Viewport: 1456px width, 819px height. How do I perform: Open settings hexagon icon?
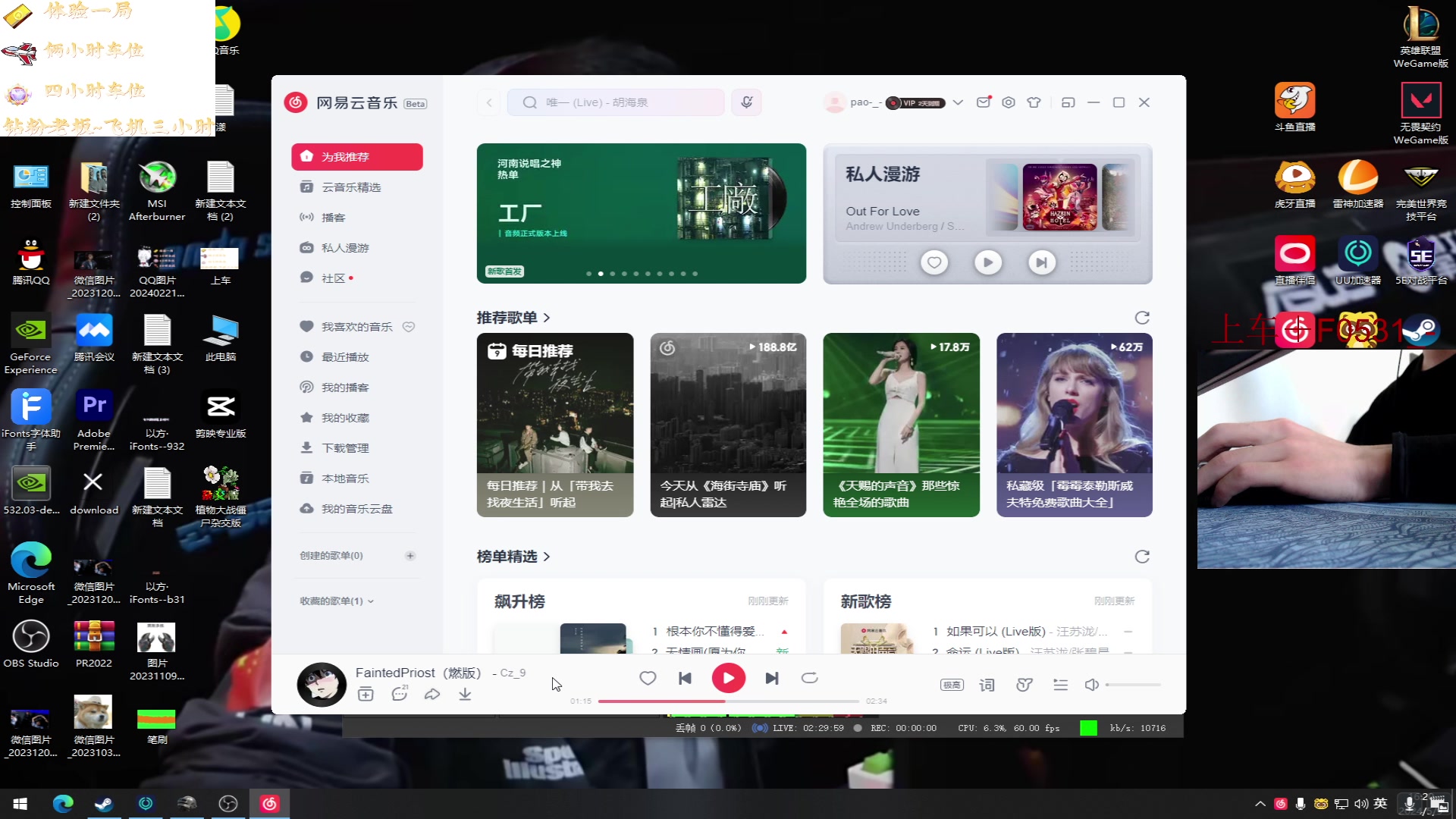tap(1009, 102)
